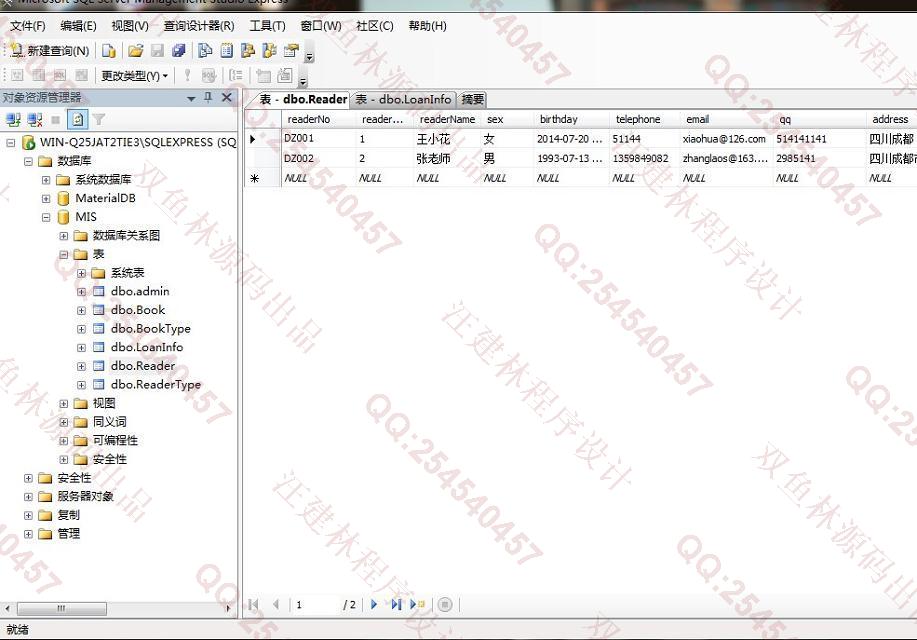Viewport: 917px width, 640px height.
Task: Open the 工具(T) menu
Action: (268, 26)
